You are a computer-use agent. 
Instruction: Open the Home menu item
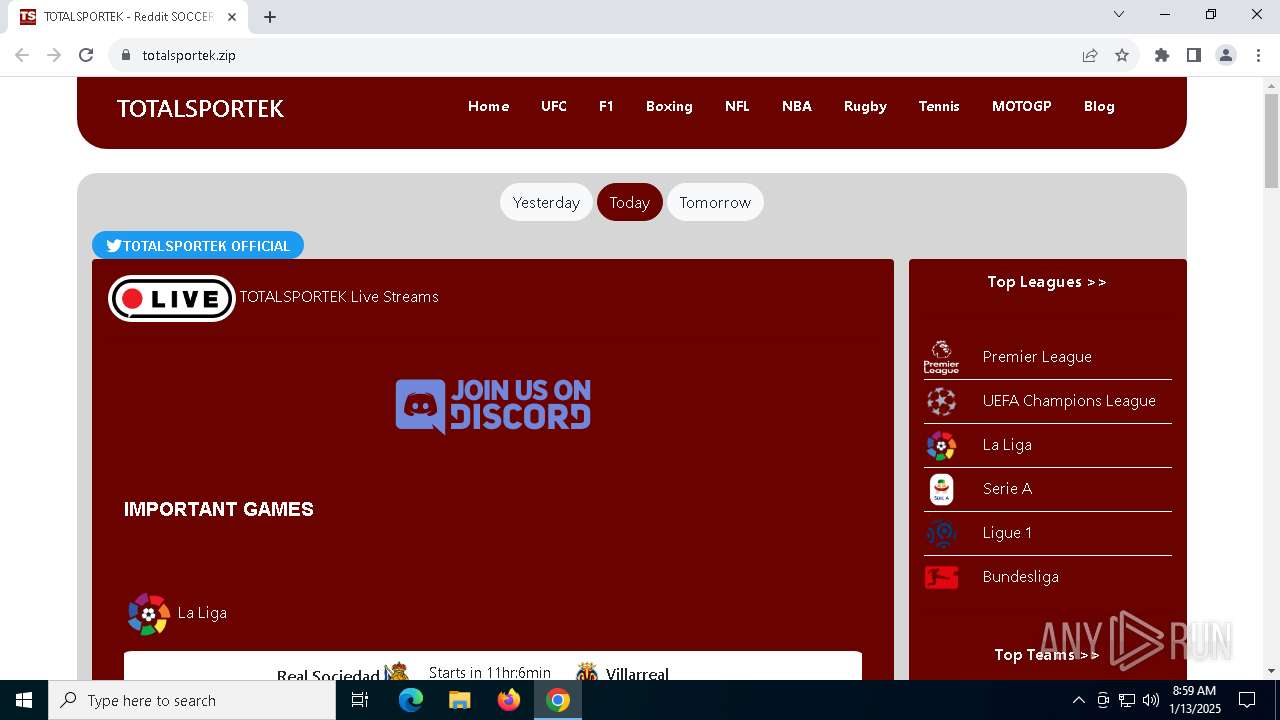click(x=489, y=106)
